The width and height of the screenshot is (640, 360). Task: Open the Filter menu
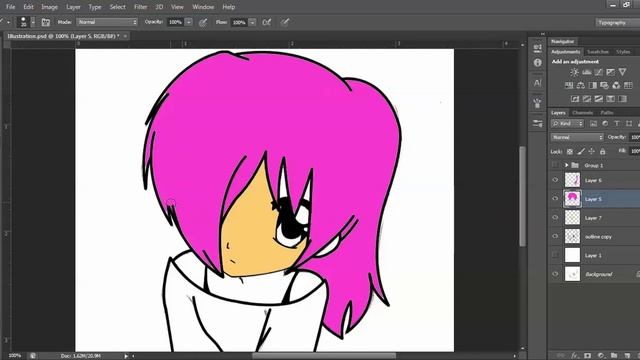pos(140,7)
